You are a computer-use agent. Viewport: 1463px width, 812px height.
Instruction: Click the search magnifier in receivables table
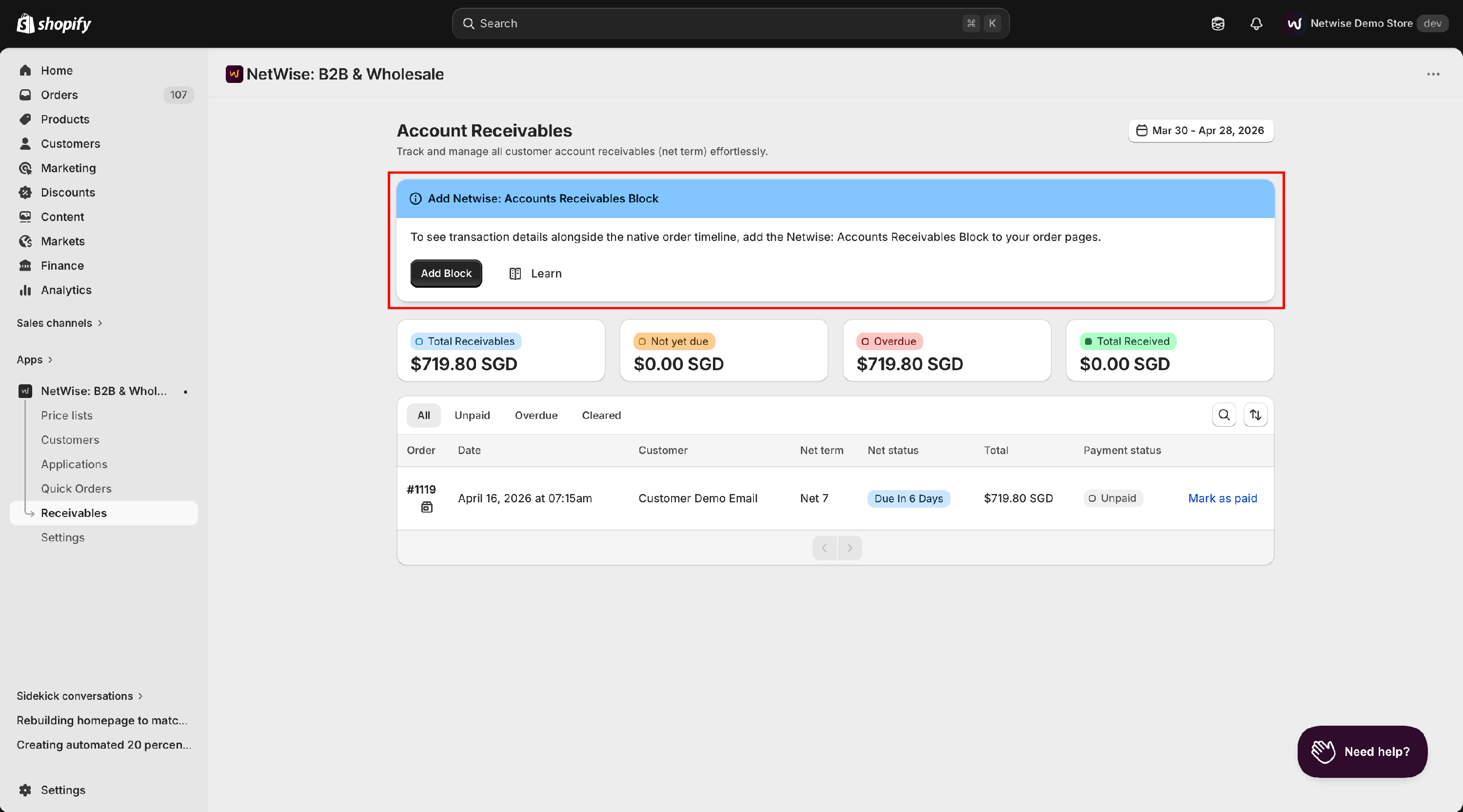pos(1224,415)
